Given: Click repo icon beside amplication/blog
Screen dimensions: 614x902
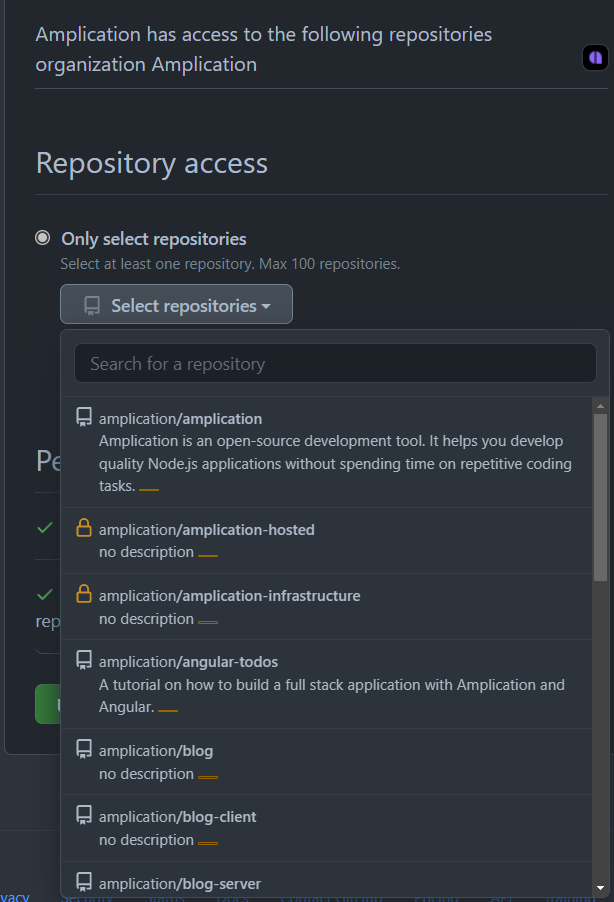Looking at the screenshot, I should point(85,750).
